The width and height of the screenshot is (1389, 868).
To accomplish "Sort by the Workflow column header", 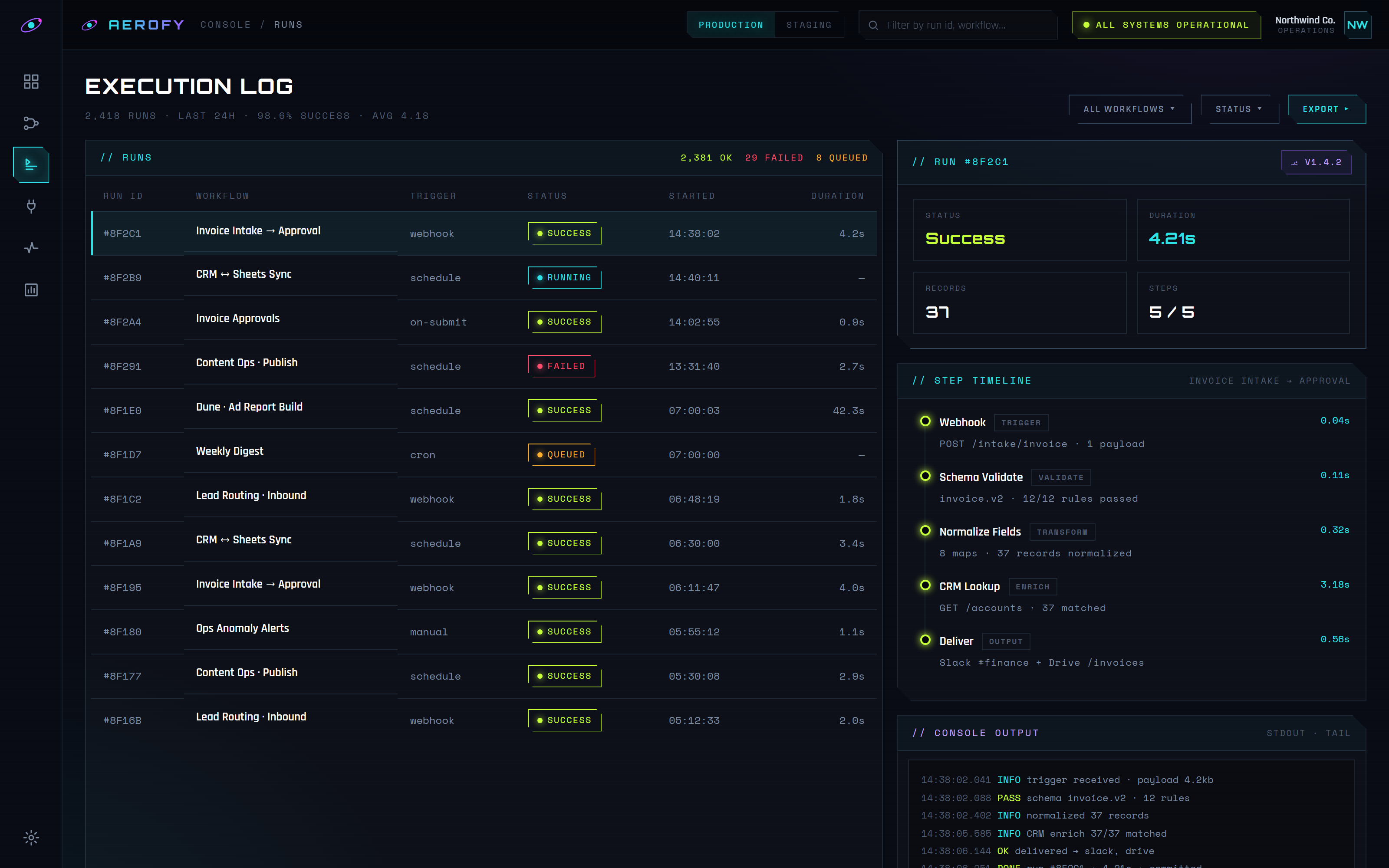I will 223,196.
